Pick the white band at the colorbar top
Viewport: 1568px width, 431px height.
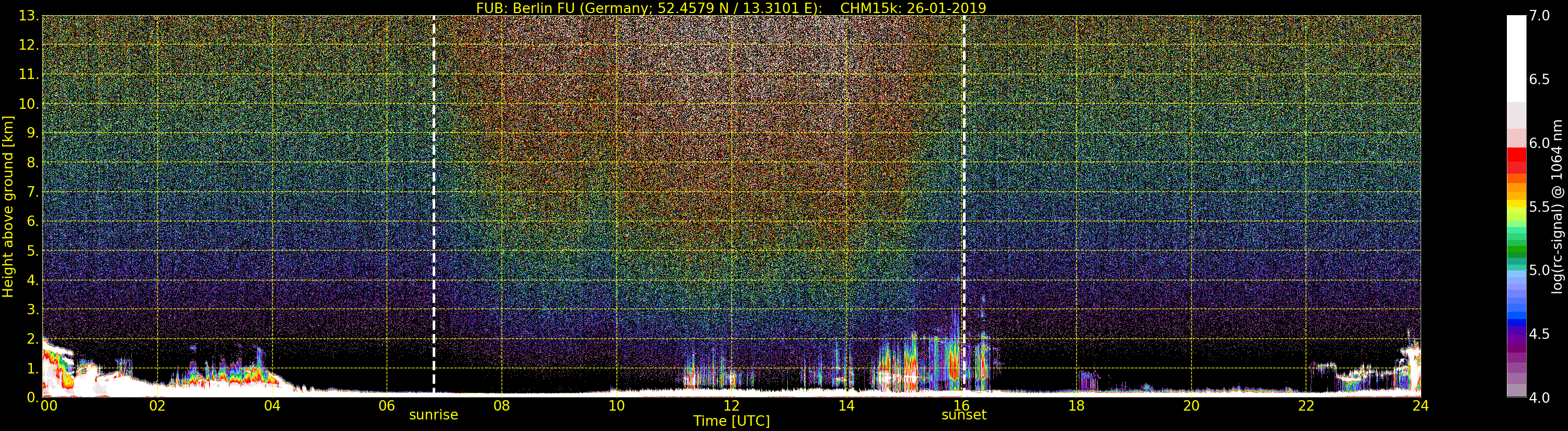[1516, 58]
